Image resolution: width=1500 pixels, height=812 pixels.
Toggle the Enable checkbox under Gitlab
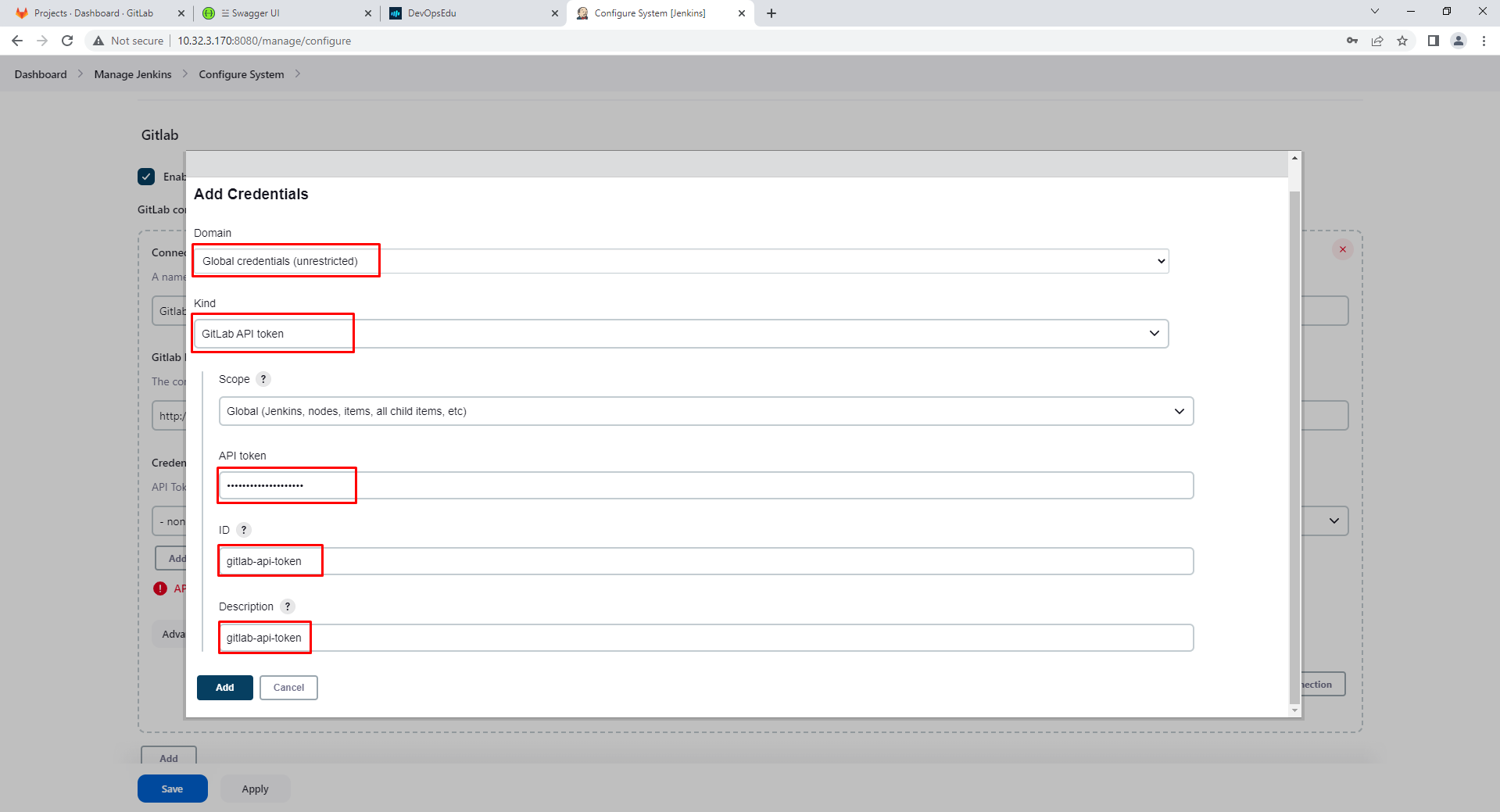tap(146, 177)
